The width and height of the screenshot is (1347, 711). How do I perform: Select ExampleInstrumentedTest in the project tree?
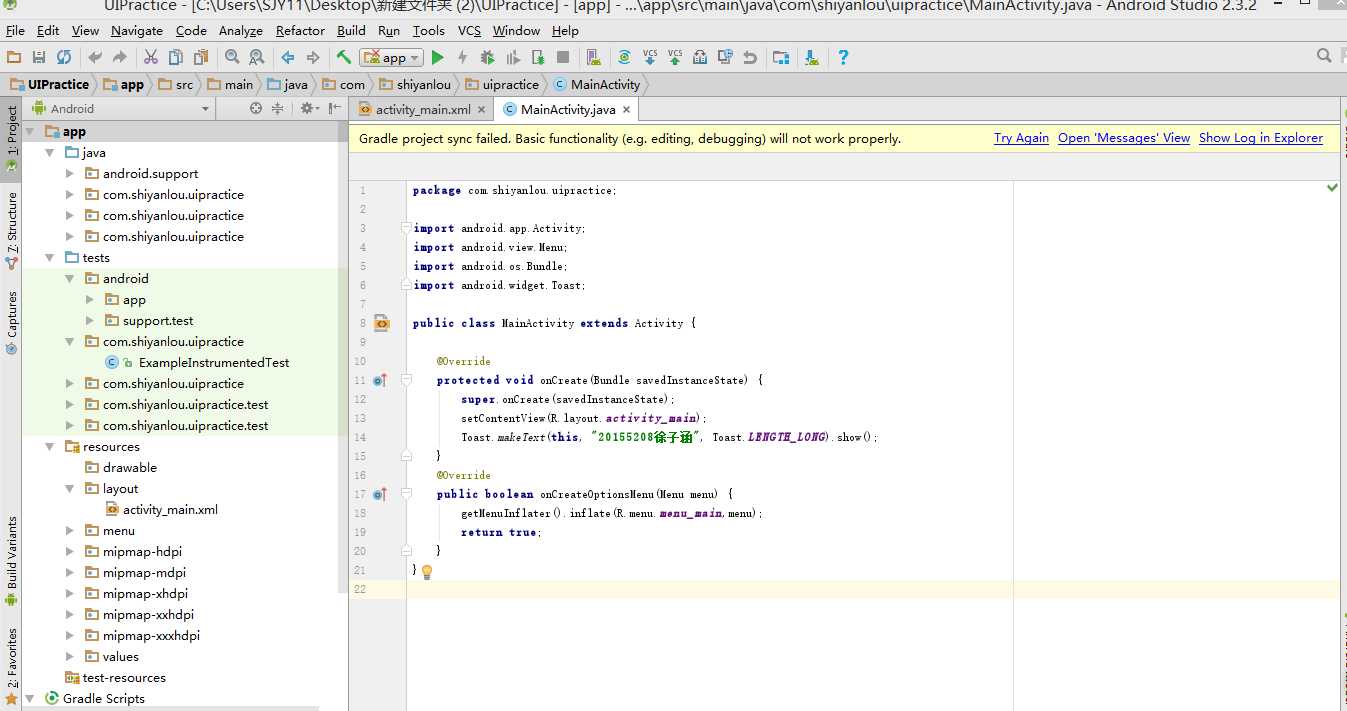coord(213,363)
